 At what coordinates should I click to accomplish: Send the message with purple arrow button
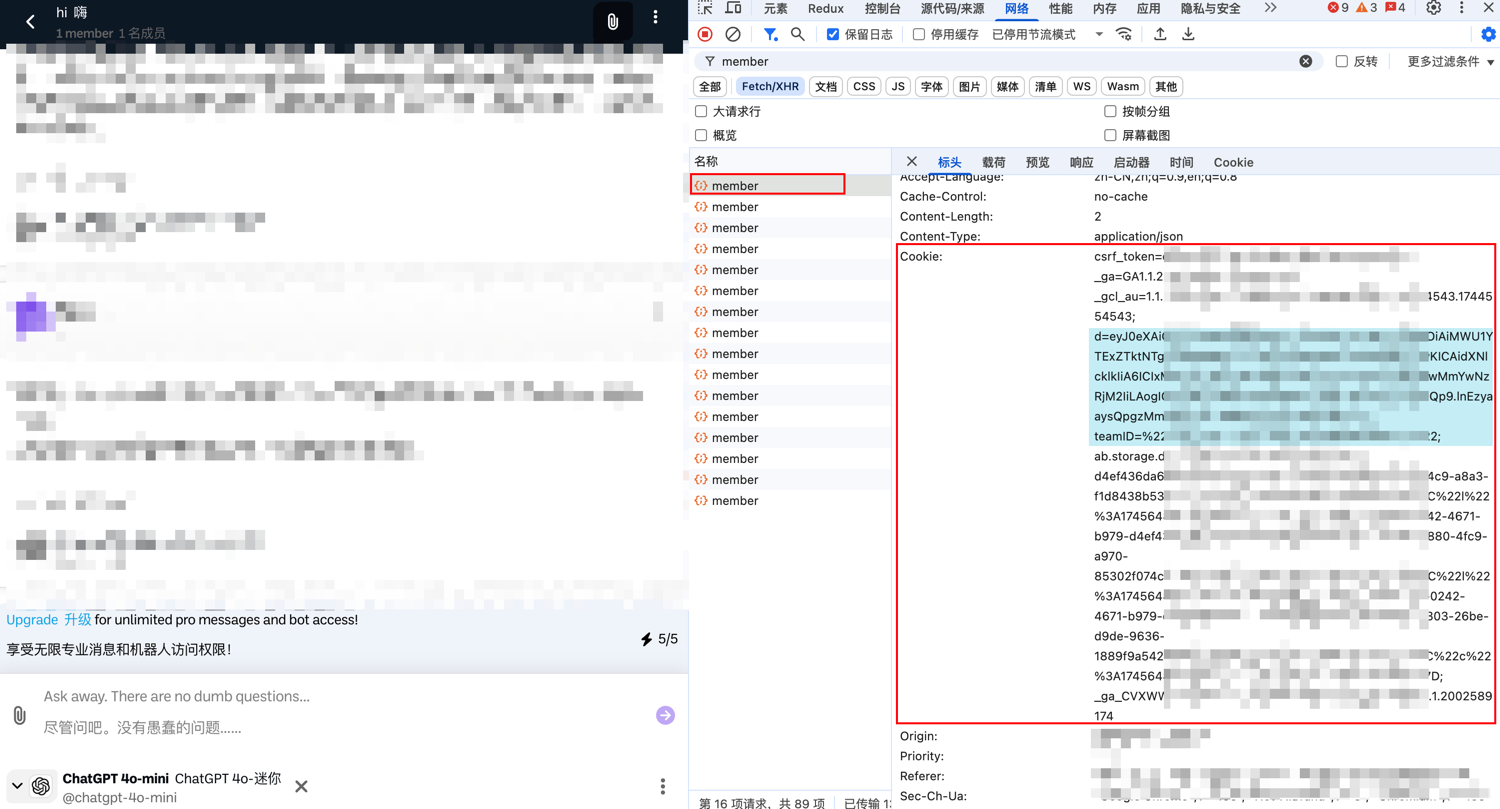coord(665,715)
